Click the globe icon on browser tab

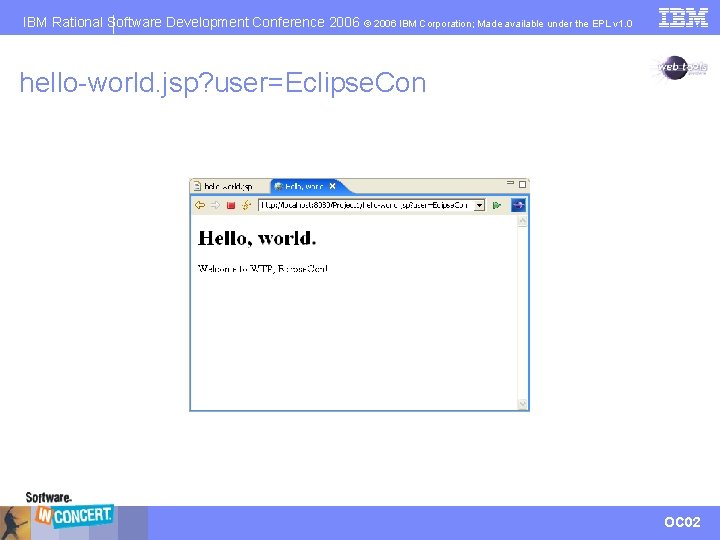(278, 186)
